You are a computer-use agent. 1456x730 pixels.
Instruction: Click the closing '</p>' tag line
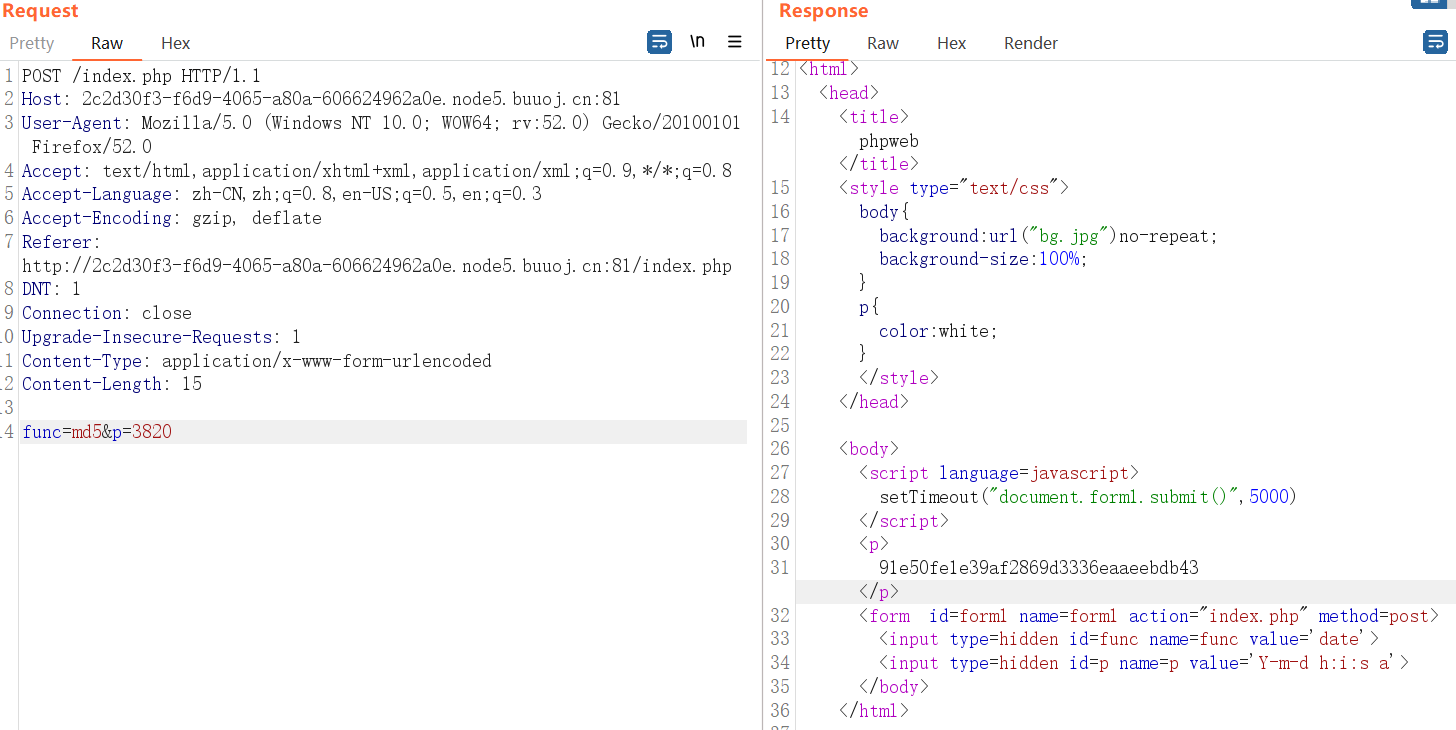(x=879, y=592)
